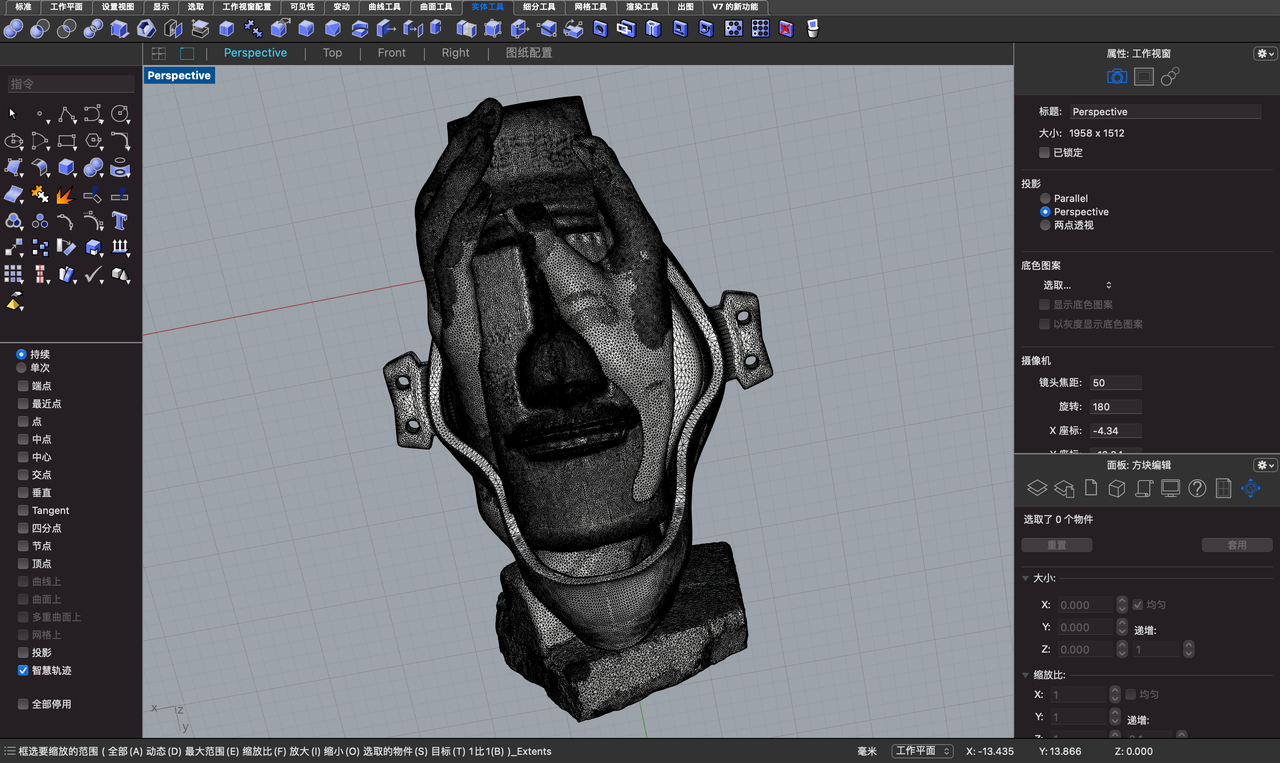Select the Boolean Difference solid tool
This screenshot has width=1280, height=763.
pos(41,29)
